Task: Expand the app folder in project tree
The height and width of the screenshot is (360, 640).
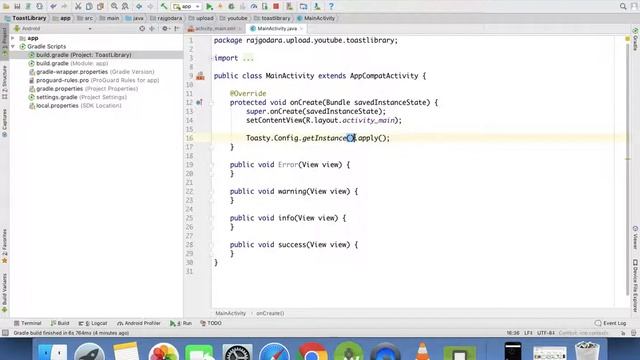Action: point(13,38)
